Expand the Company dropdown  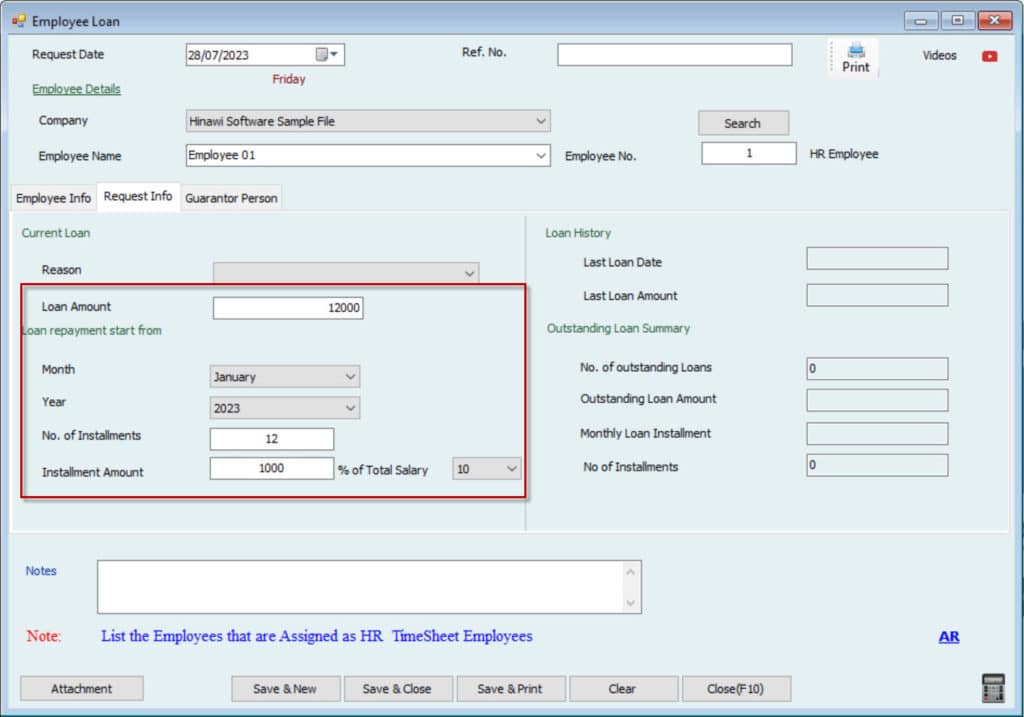tap(541, 121)
